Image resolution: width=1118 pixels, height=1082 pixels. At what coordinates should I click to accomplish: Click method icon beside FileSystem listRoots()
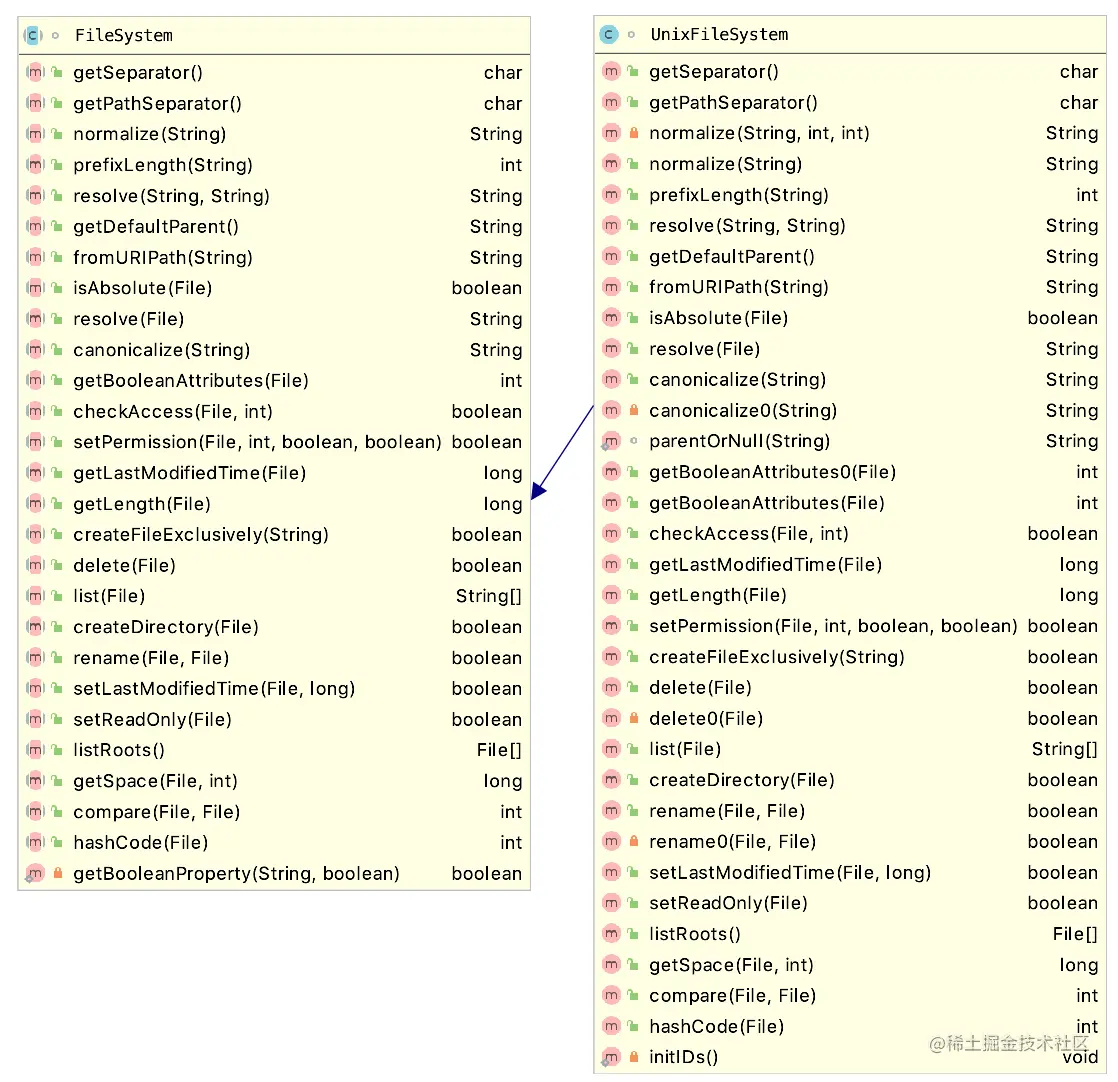tap(35, 750)
